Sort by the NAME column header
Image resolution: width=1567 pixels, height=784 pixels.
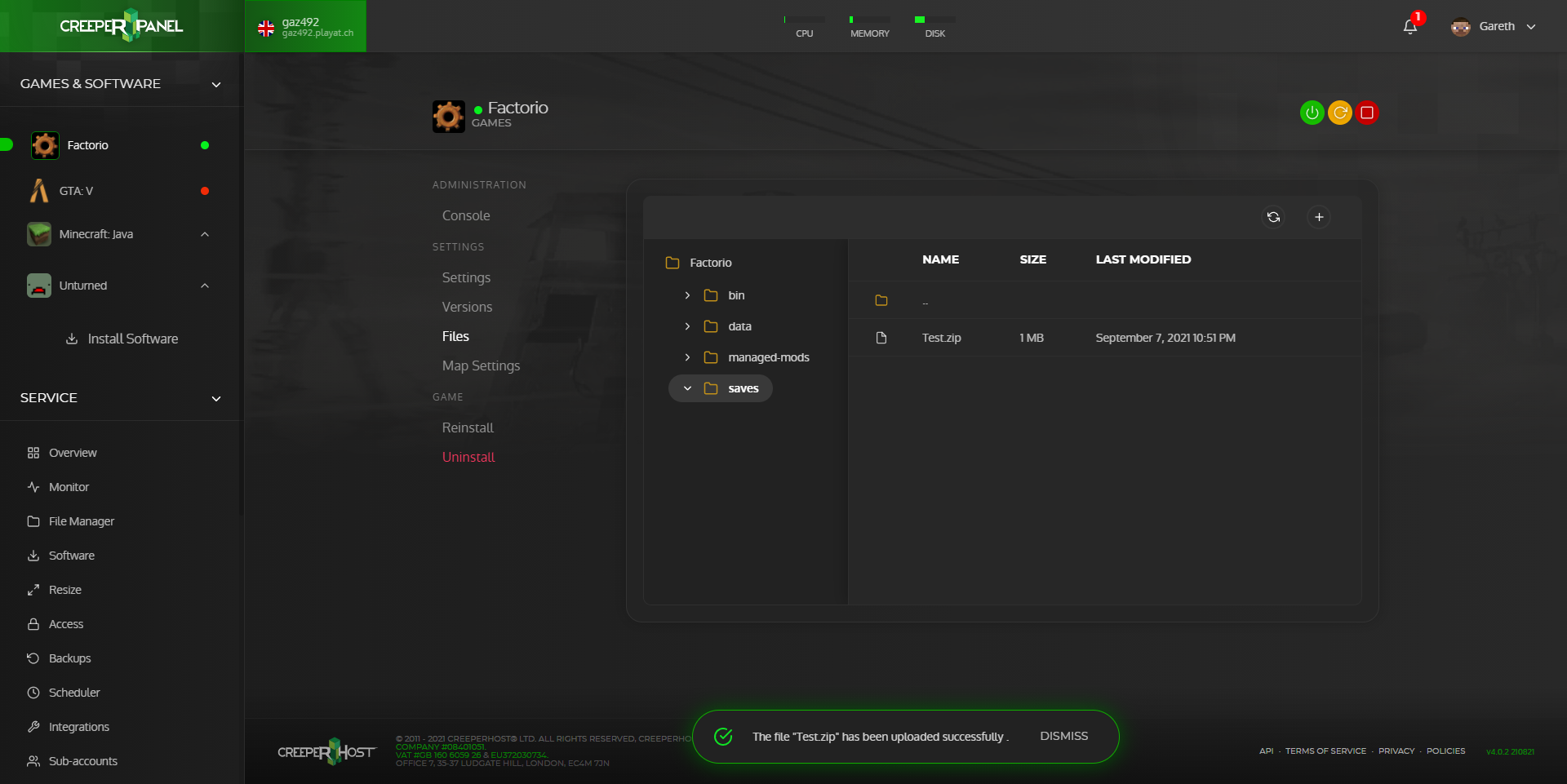click(x=940, y=259)
